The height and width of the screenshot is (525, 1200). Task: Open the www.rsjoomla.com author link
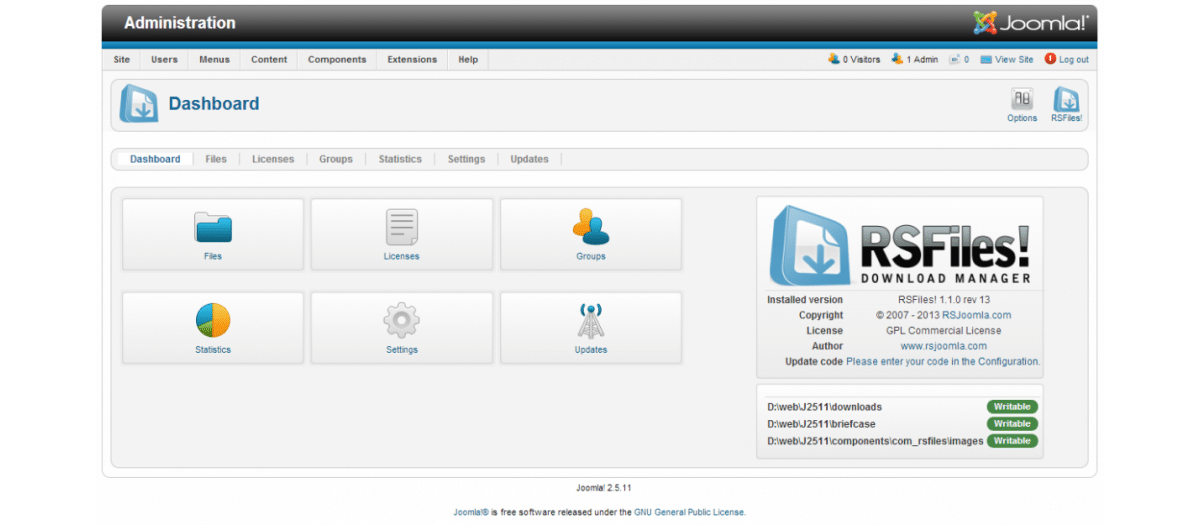pos(944,346)
